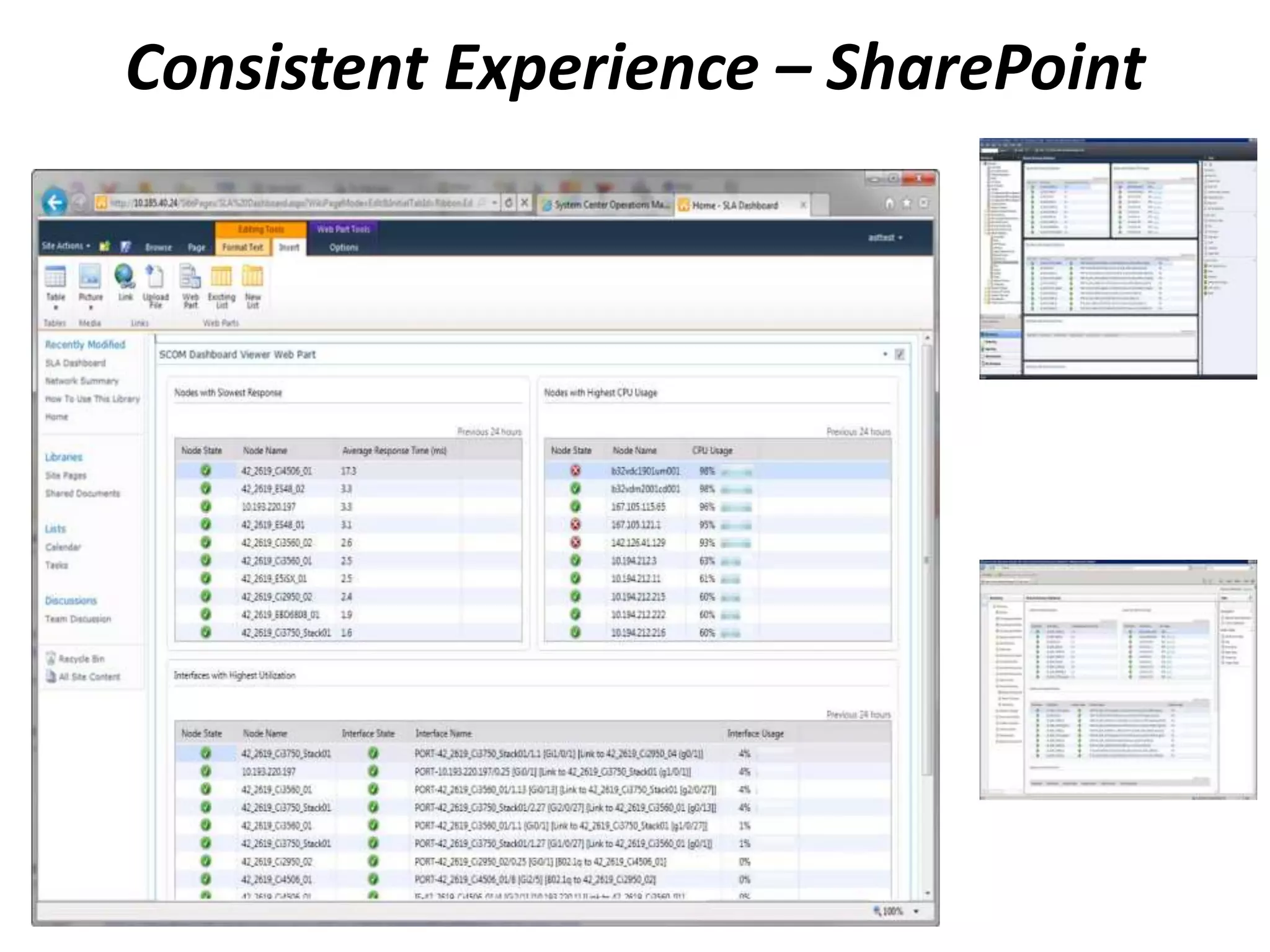Click the Existing List icon

click(221, 276)
